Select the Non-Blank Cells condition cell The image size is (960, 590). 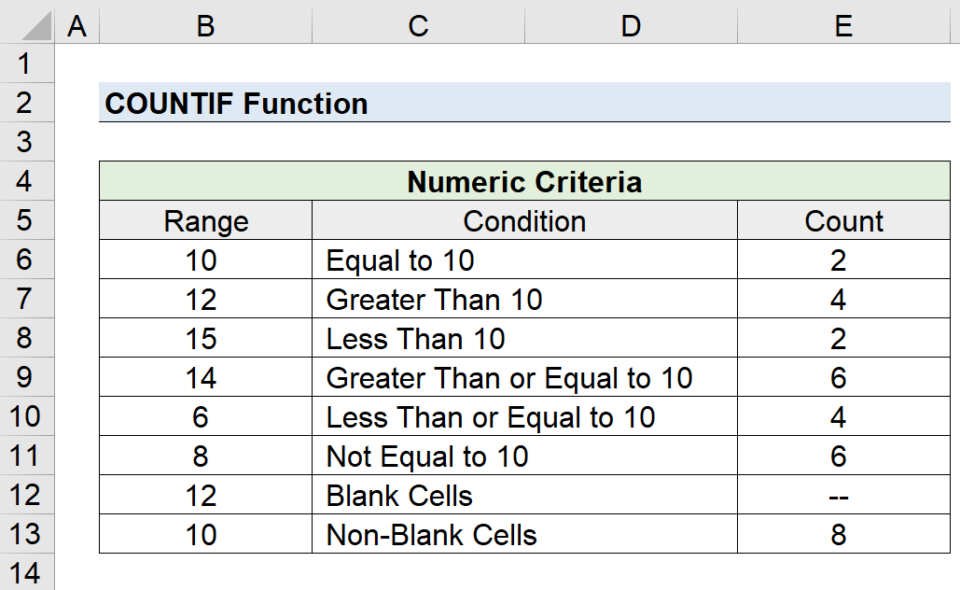(524, 534)
